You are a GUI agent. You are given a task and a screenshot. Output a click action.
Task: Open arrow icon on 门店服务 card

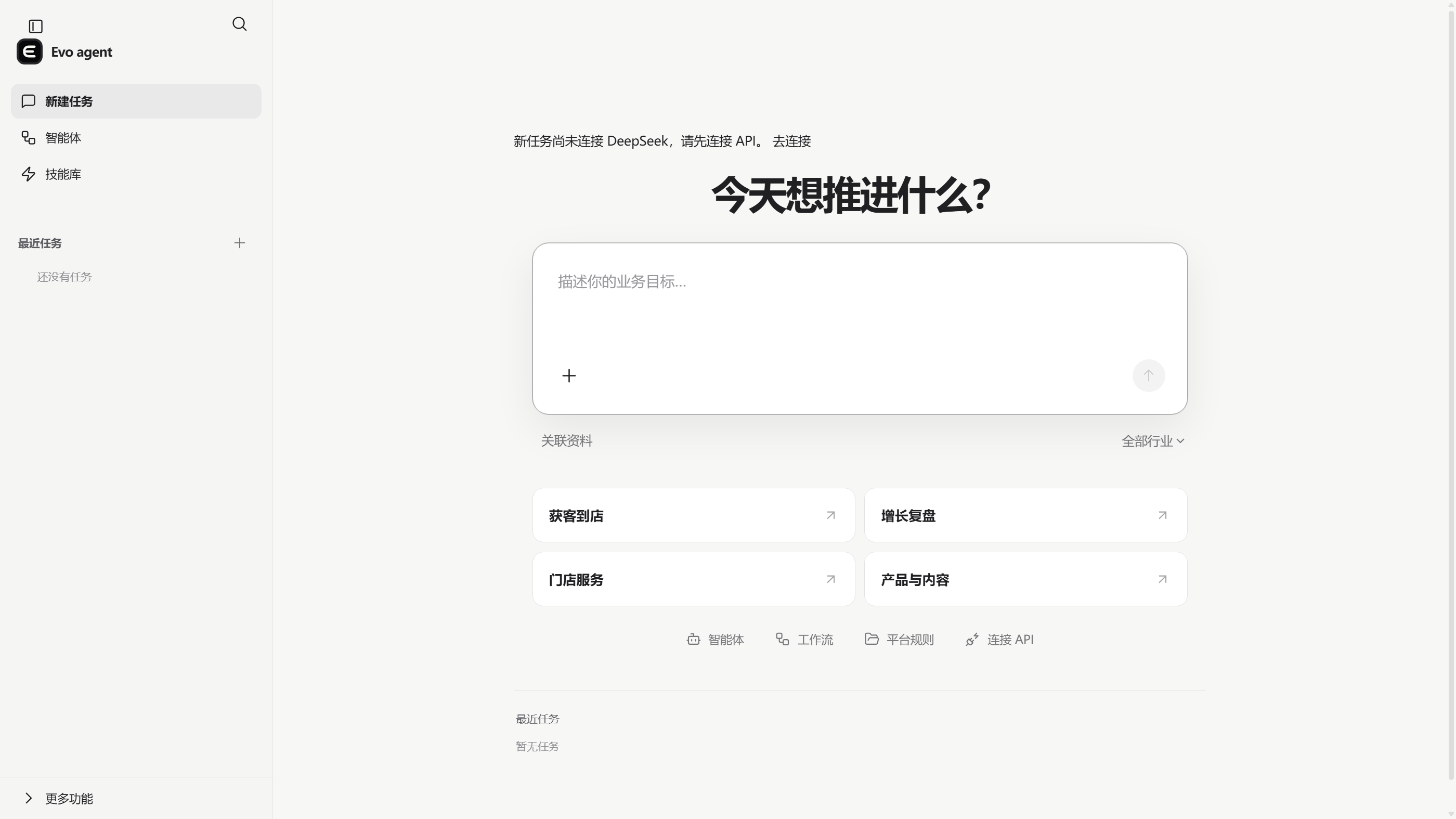pyautogui.click(x=830, y=579)
